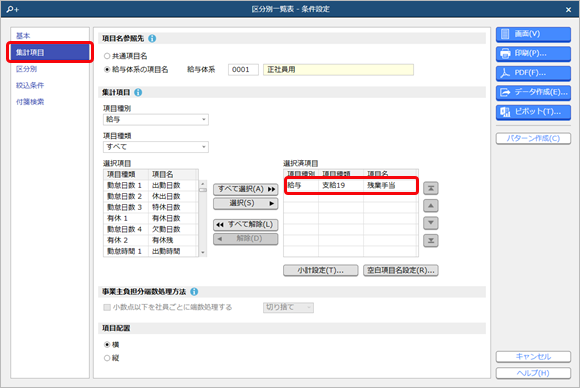Viewport: 580px width, 388px height.
Task: Click the info icon beside 事業主負担分端数処理方法
Action: [194, 292]
